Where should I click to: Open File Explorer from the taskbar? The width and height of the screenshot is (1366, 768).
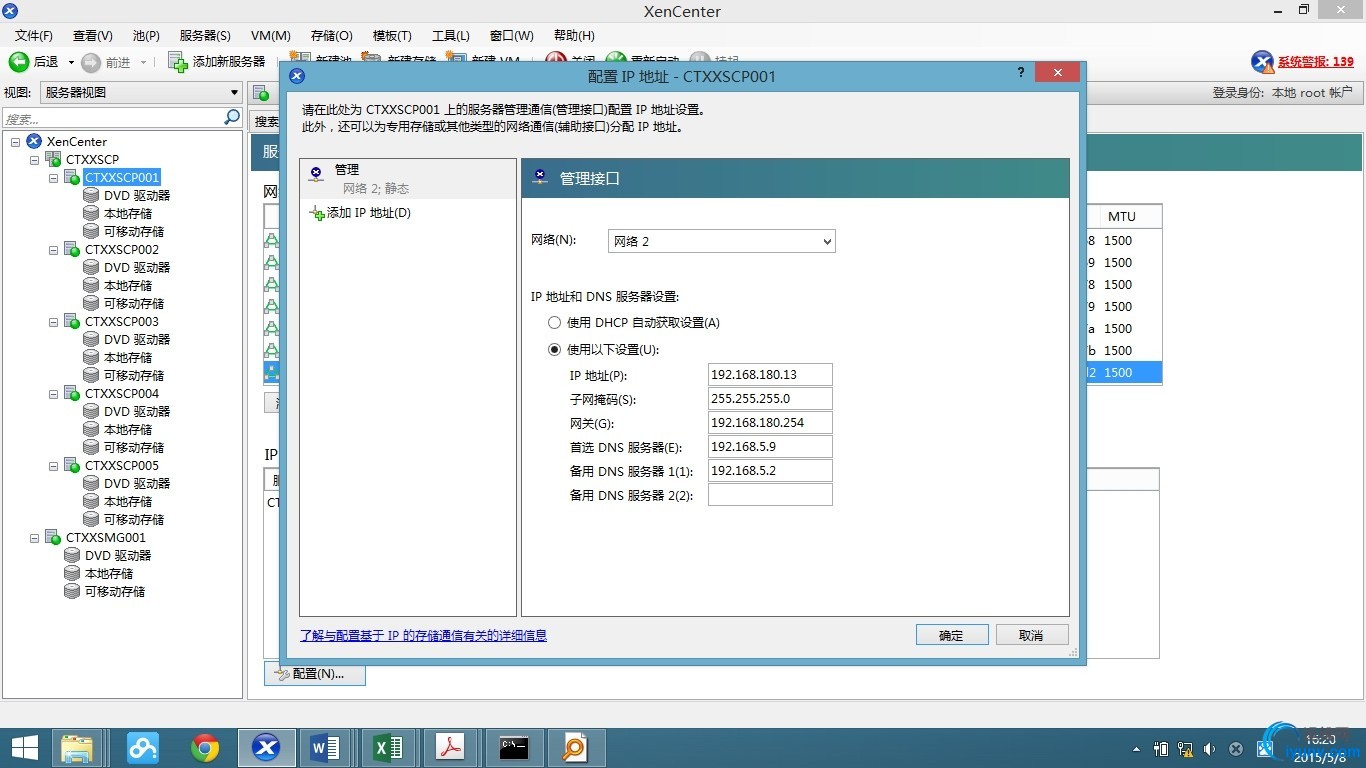pos(78,748)
